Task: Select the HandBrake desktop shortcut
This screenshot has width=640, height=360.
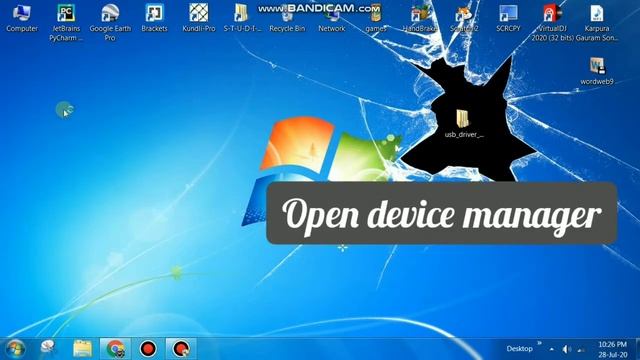Action: tap(420, 18)
